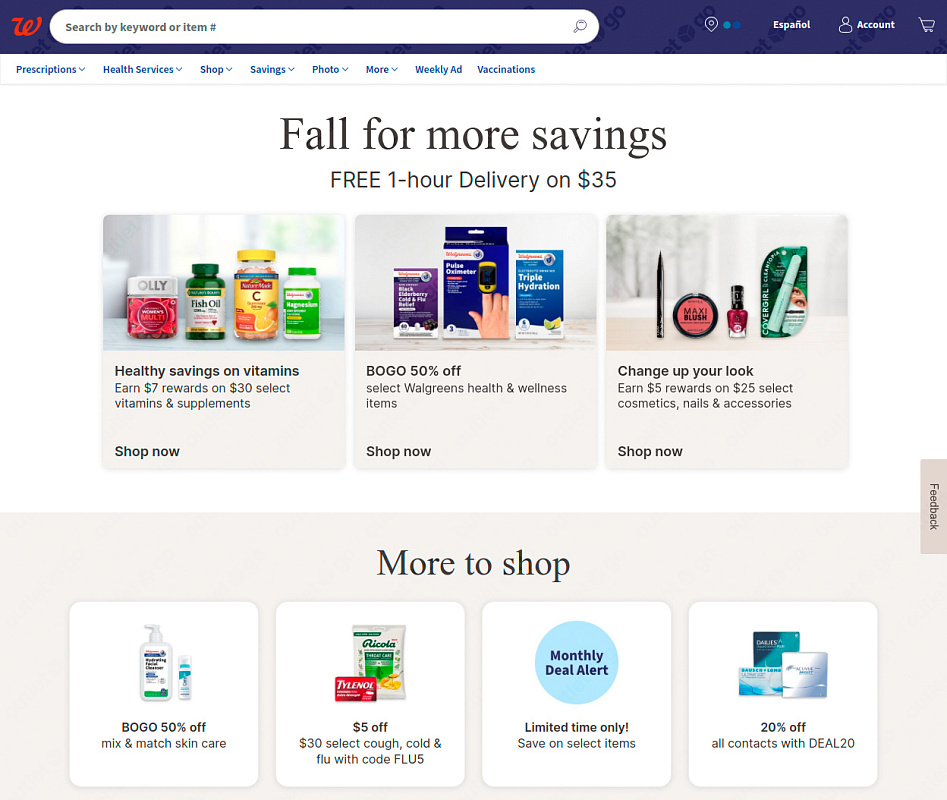Select the BOGO health & wellness product image
The height and width of the screenshot is (800, 947).
(x=475, y=283)
